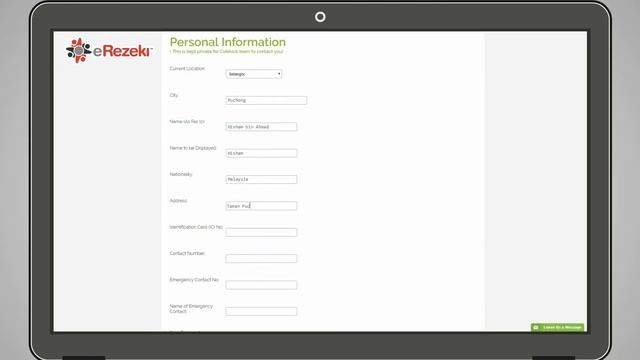Click the envelope icon on the message button

click(536, 327)
